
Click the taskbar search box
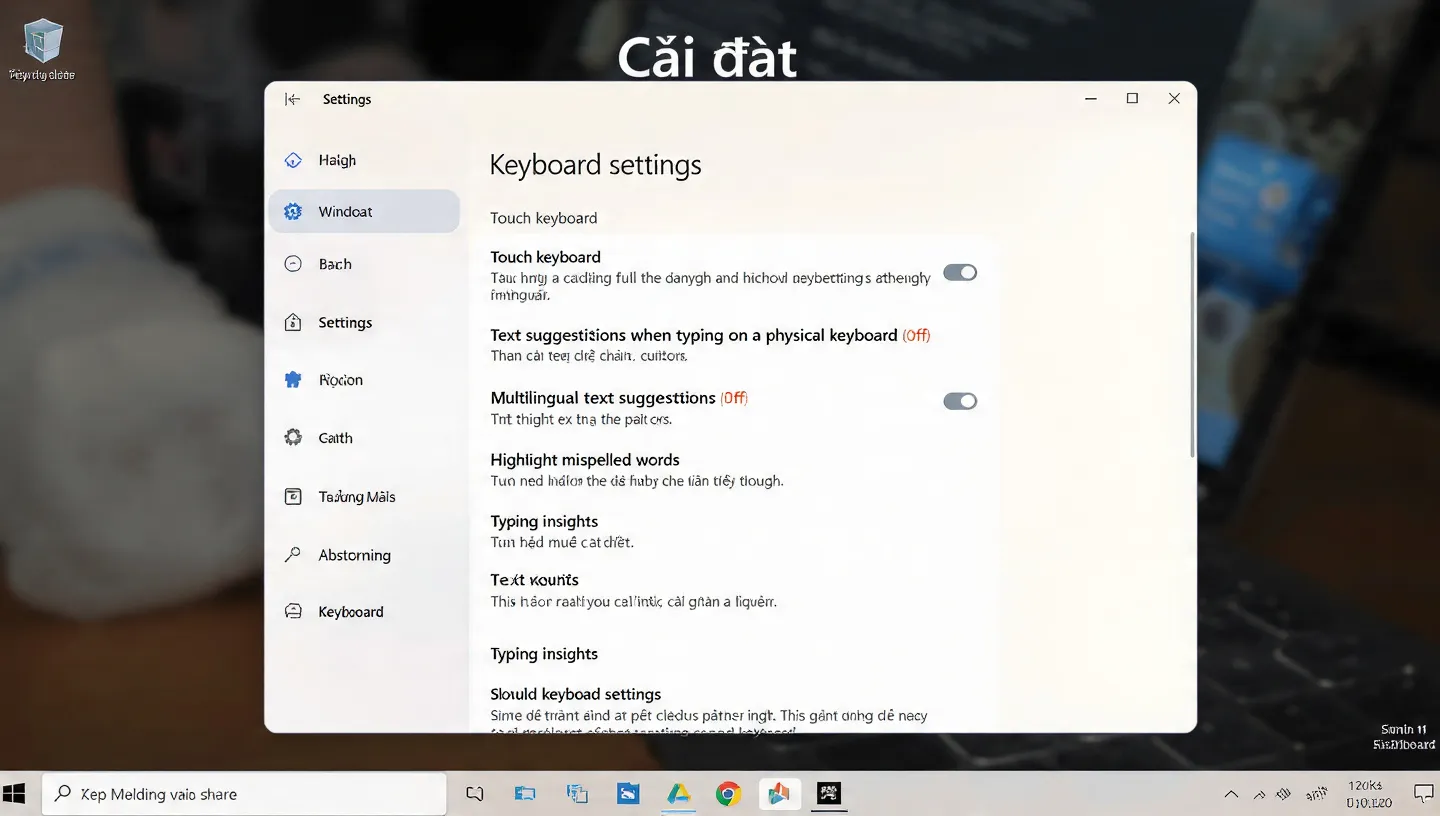click(x=245, y=794)
